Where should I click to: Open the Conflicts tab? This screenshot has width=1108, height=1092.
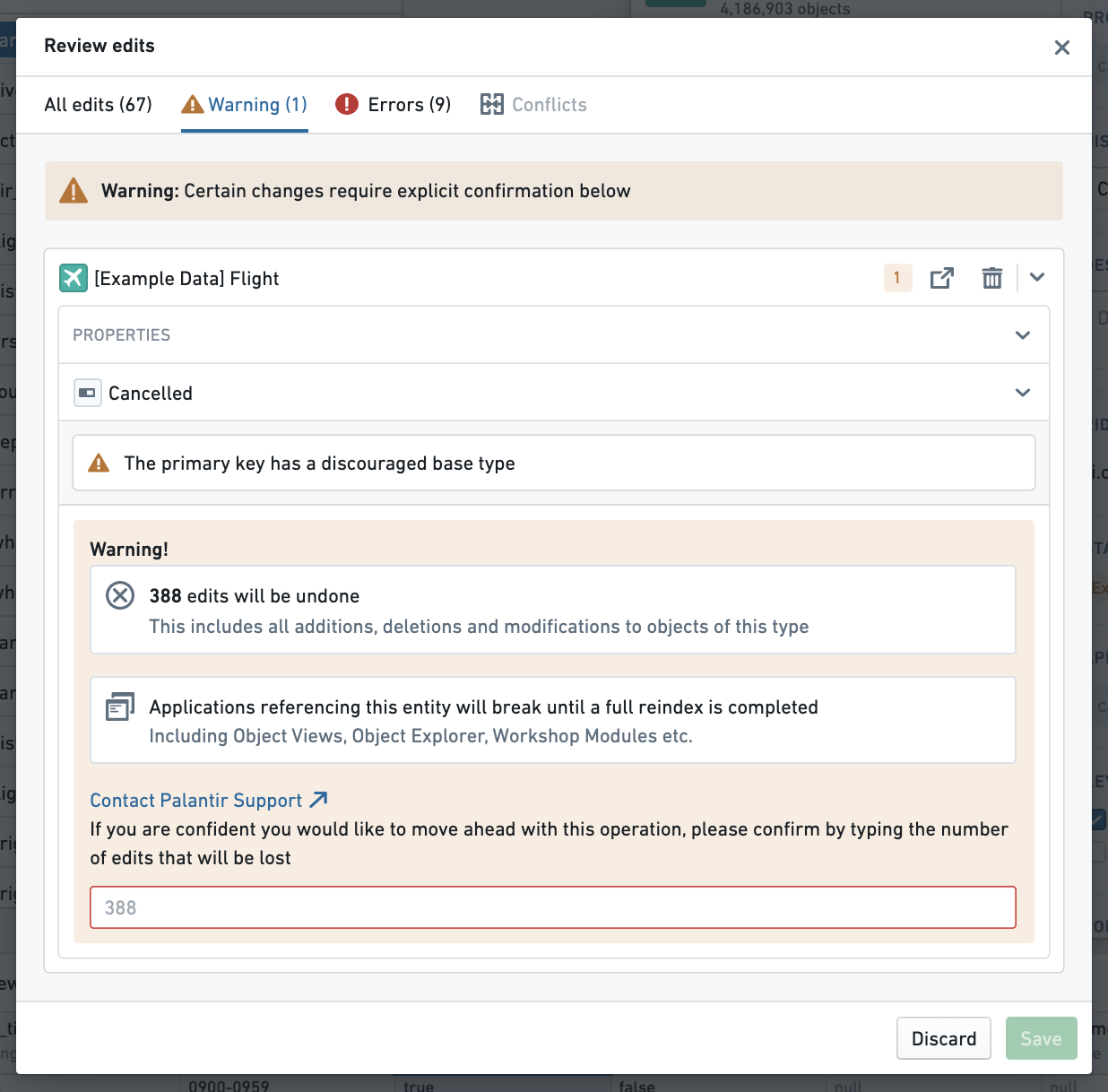533,105
